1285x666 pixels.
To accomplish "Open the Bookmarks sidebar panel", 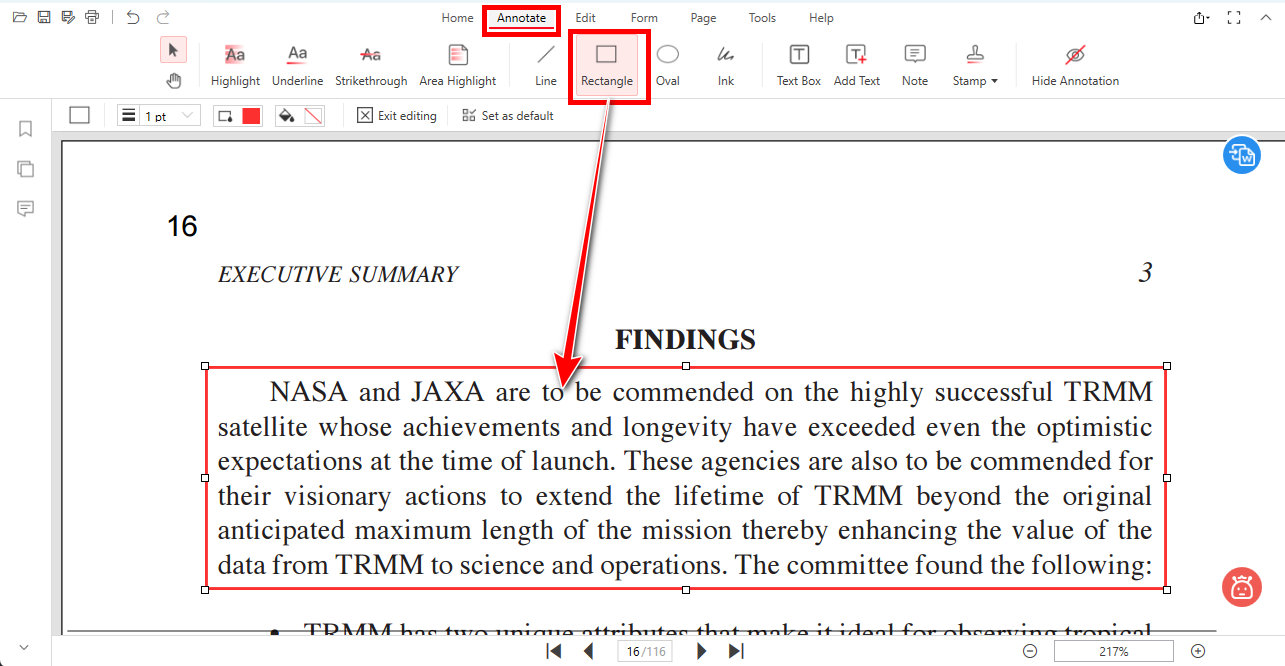I will coord(26,129).
